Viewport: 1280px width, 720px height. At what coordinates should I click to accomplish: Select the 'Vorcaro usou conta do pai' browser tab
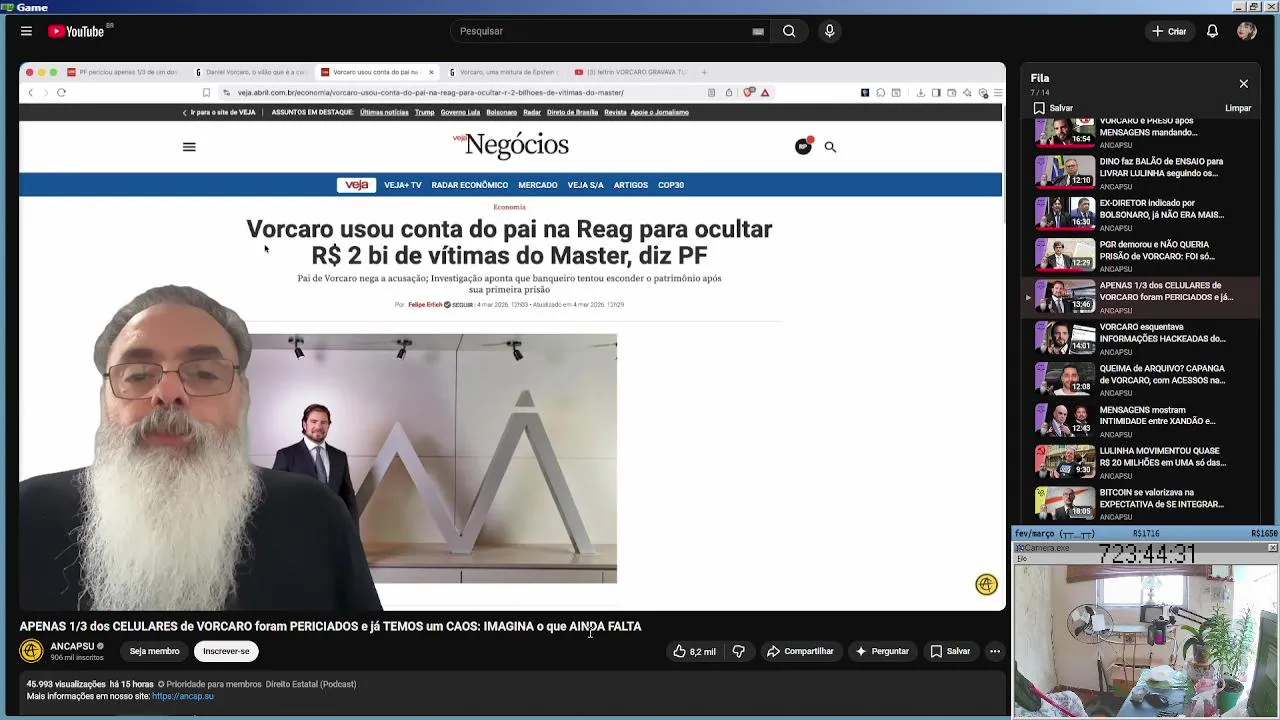click(377, 72)
